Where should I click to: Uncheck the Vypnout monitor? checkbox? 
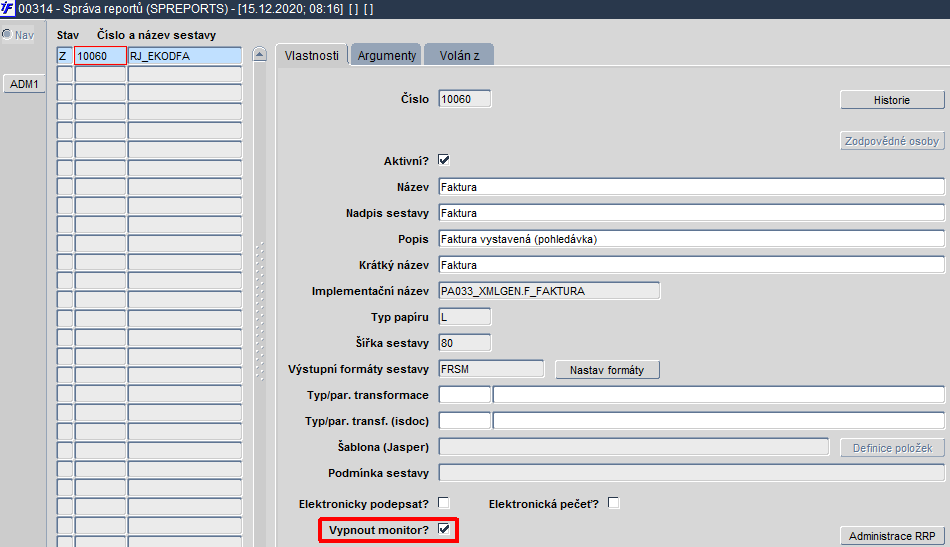click(443, 529)
